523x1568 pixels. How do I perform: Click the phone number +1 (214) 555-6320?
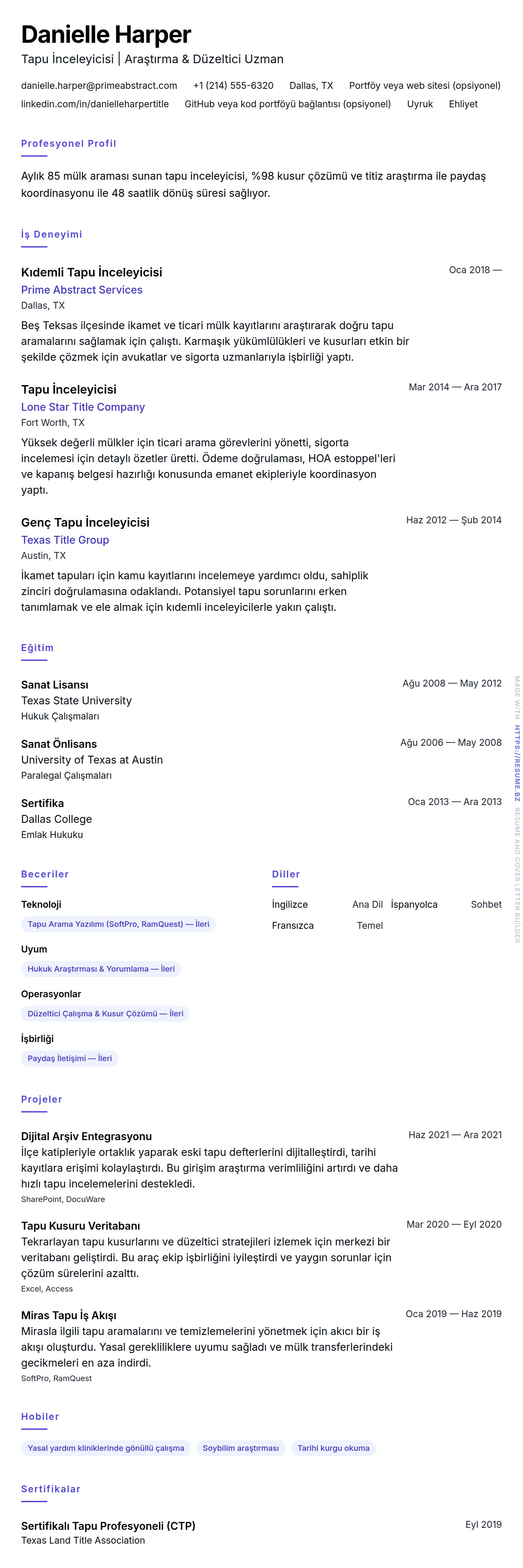pos(233,86)
